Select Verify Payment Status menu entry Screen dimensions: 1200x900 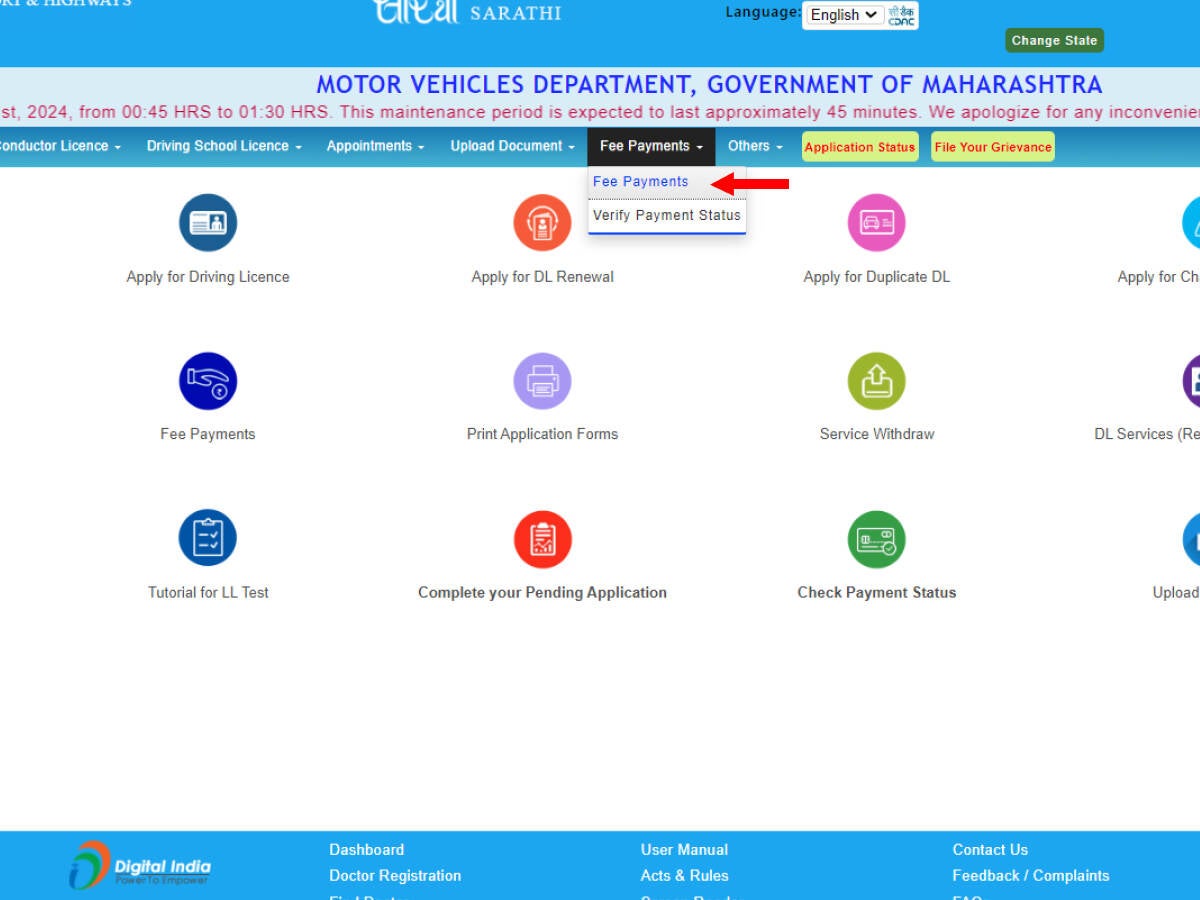[x=666, y=215]
